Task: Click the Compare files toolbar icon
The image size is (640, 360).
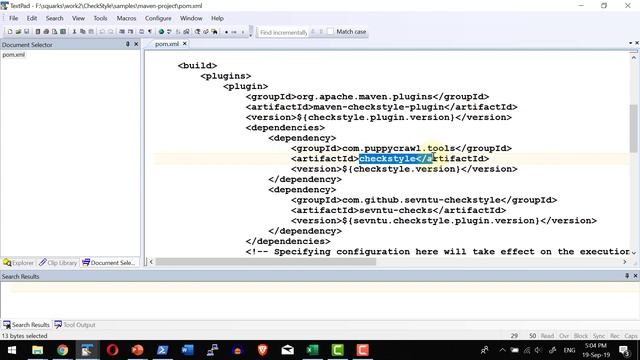Action: click(x=186, y=31)
